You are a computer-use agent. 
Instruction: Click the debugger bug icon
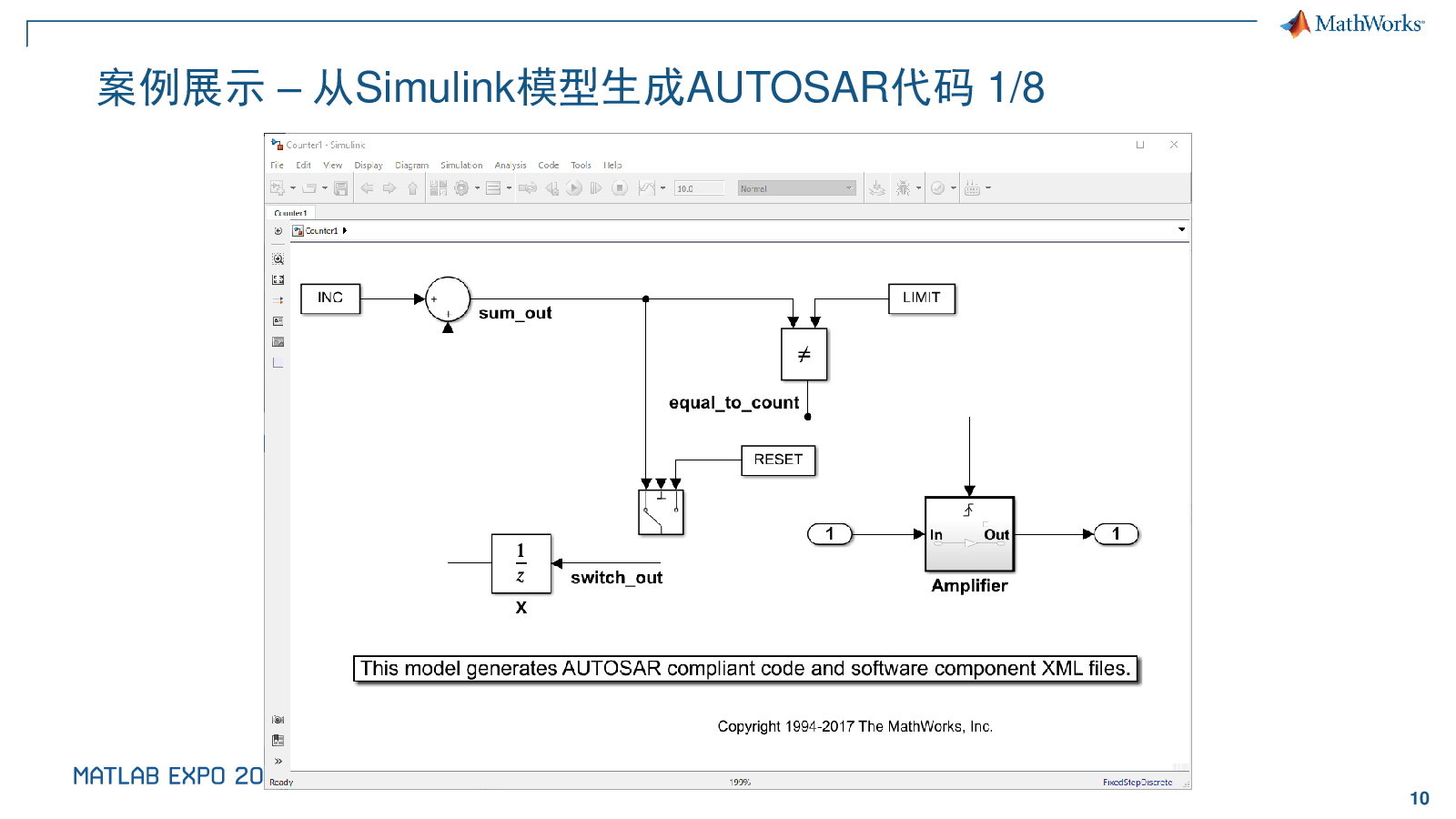point(903,188)
